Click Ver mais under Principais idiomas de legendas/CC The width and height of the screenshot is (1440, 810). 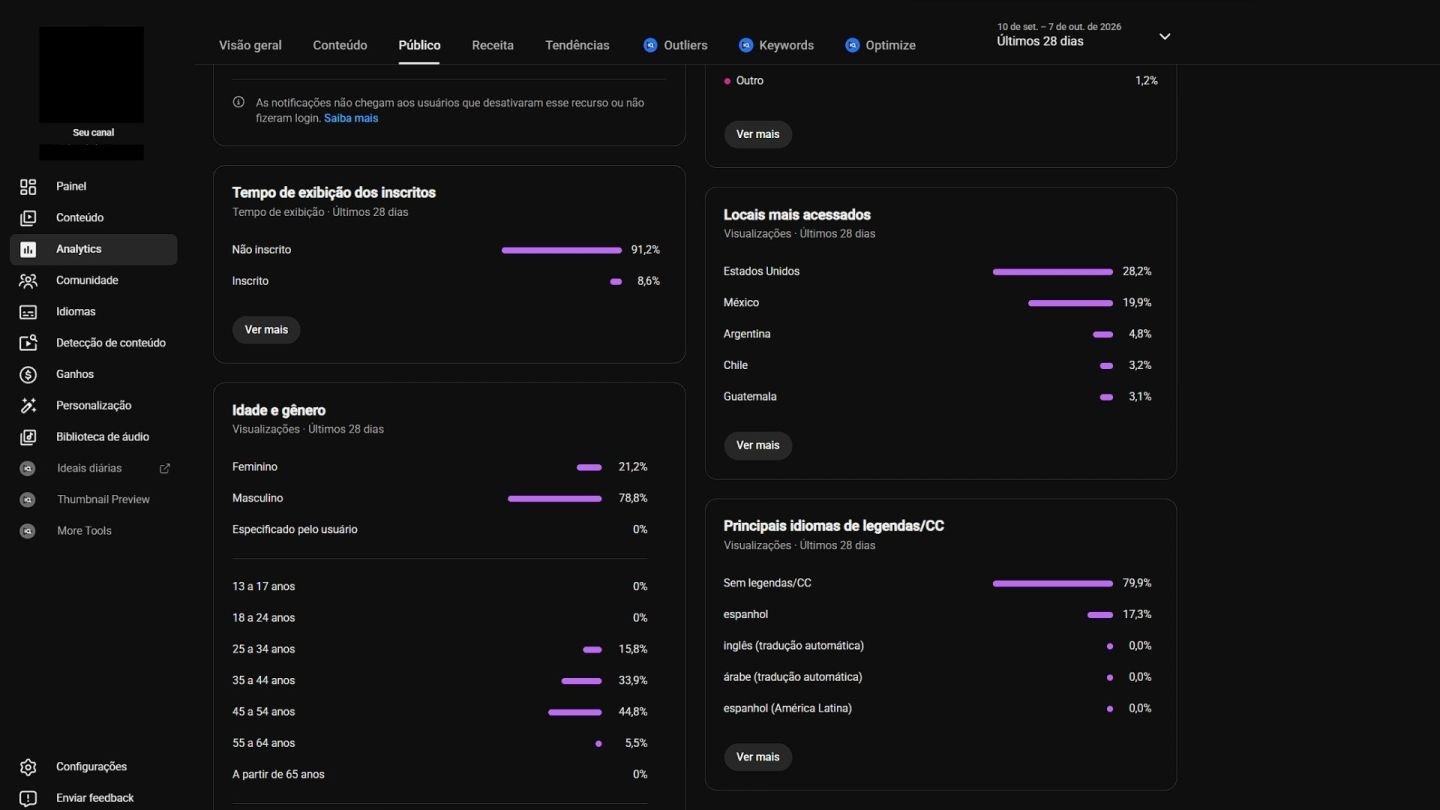pyautogui.click(x=758, y=757)
